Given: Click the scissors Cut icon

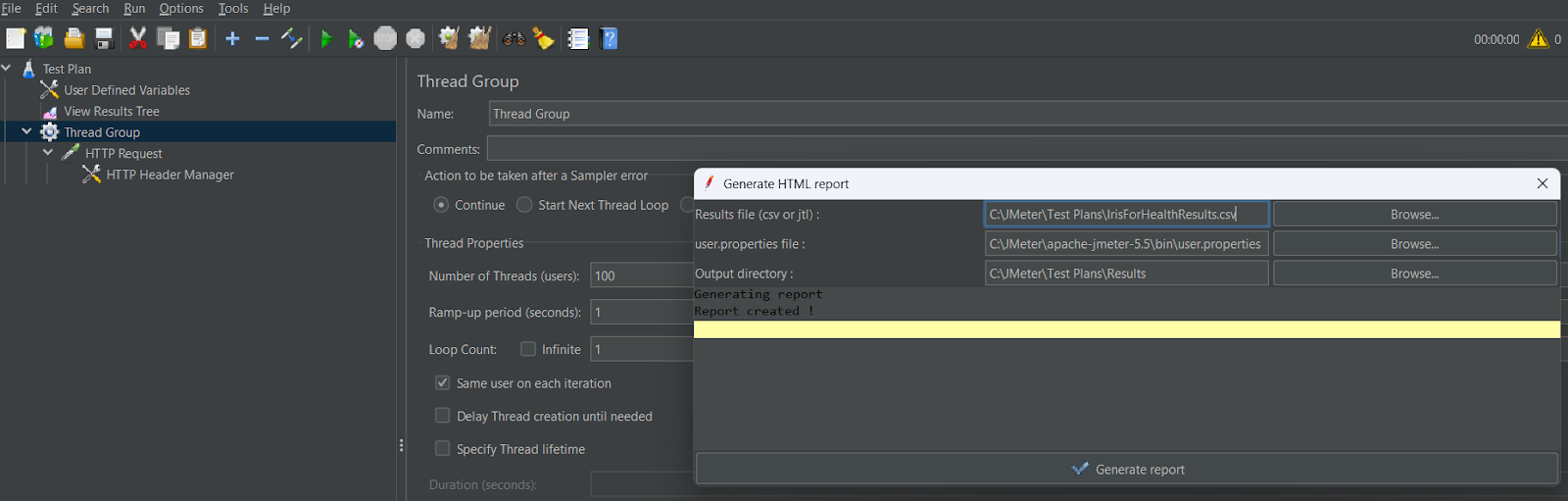Looking at the screenshot, I should click(x=138, y=39).
